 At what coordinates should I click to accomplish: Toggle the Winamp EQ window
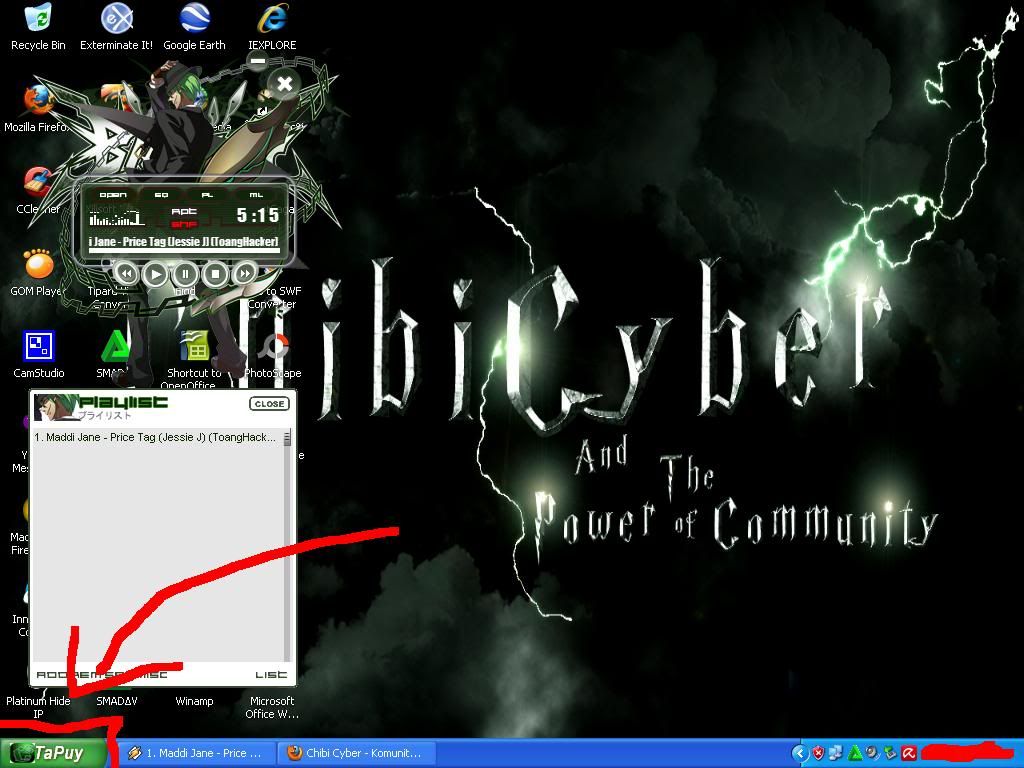click(x=161, y=195)
